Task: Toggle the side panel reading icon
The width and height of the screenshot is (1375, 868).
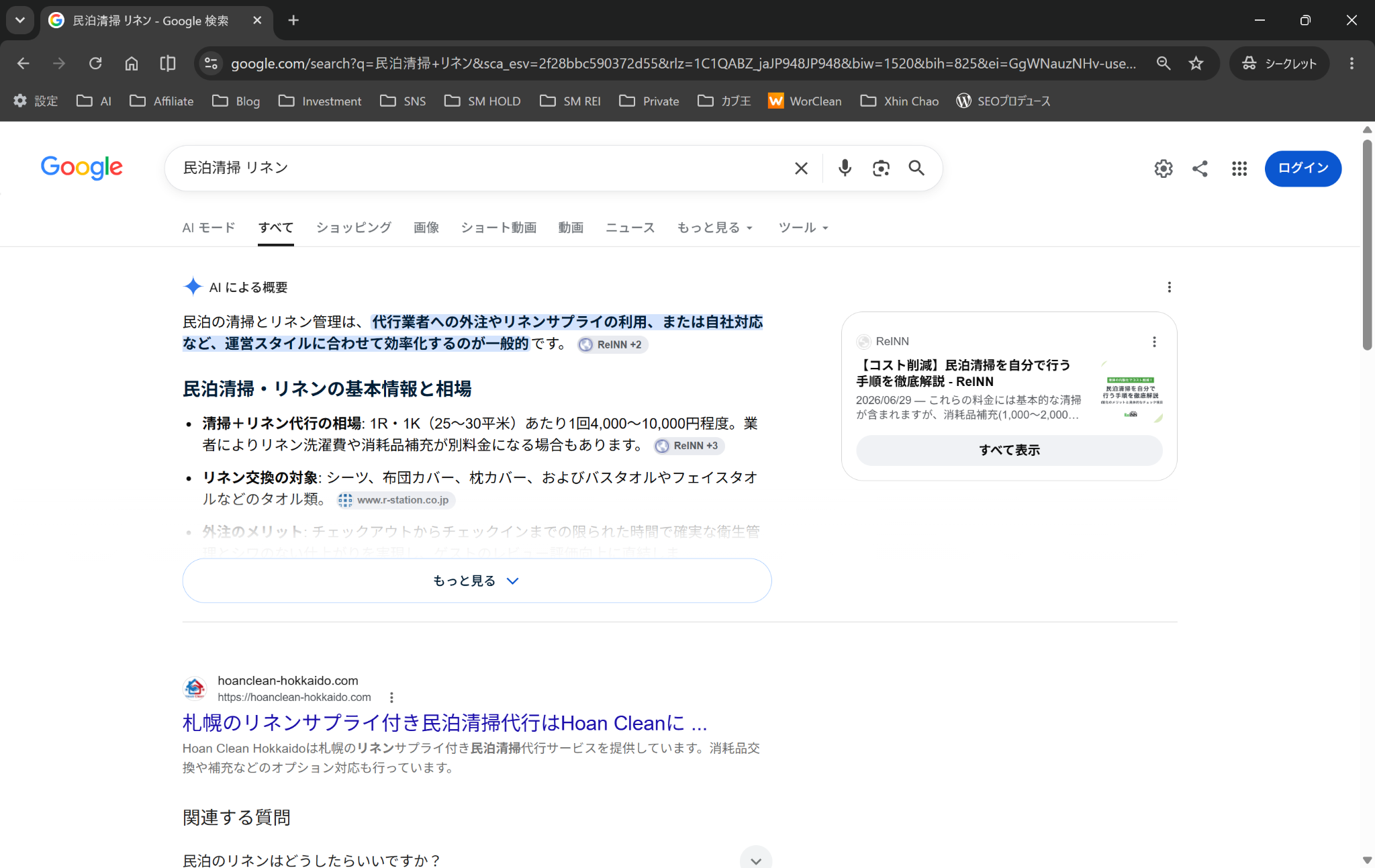Action: (168, 63)
